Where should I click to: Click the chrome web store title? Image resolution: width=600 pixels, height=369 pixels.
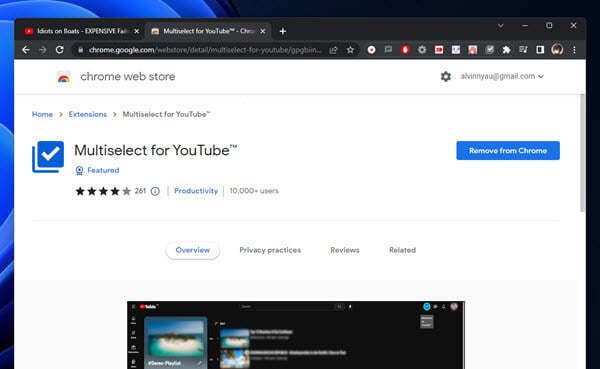[128, 77]
